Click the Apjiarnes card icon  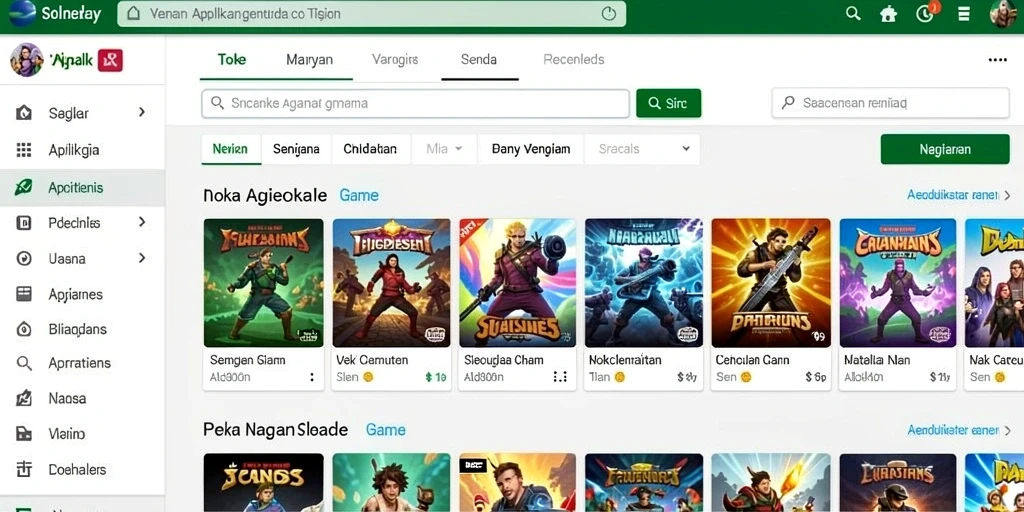[24, 295]
